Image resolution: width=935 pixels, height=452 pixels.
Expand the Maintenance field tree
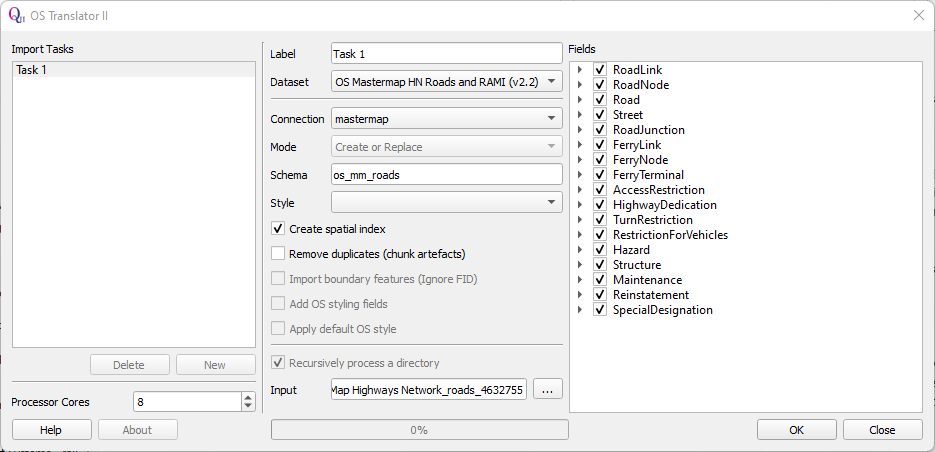pos(580,280)
